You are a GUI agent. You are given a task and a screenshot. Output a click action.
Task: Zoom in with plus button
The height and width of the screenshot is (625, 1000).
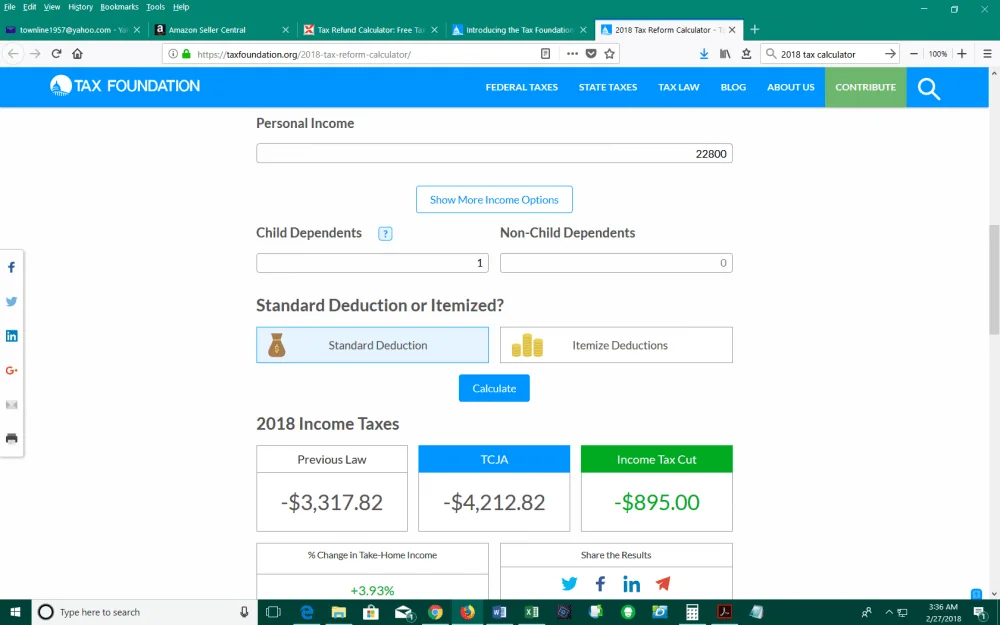(962, 54)
